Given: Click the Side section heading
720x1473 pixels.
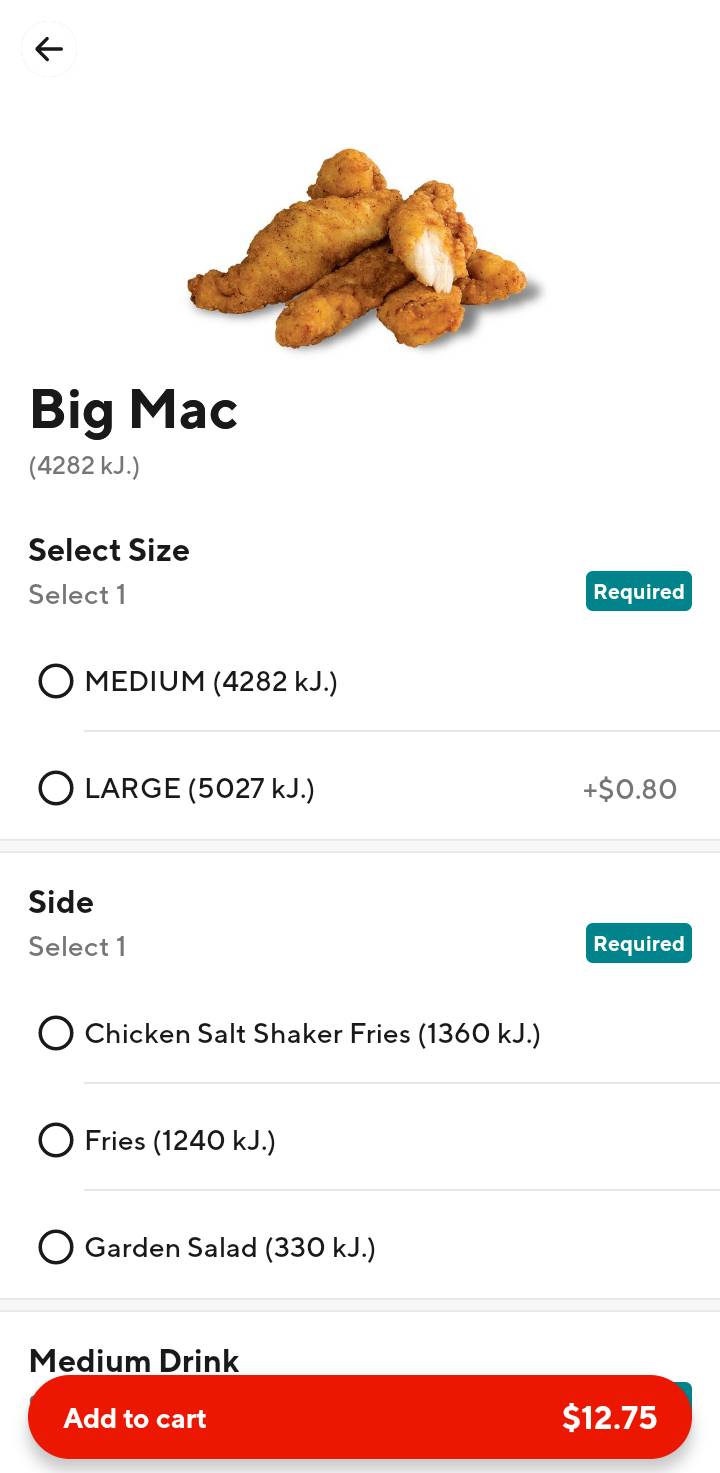Looking at the screenshot, I should 61,902.
